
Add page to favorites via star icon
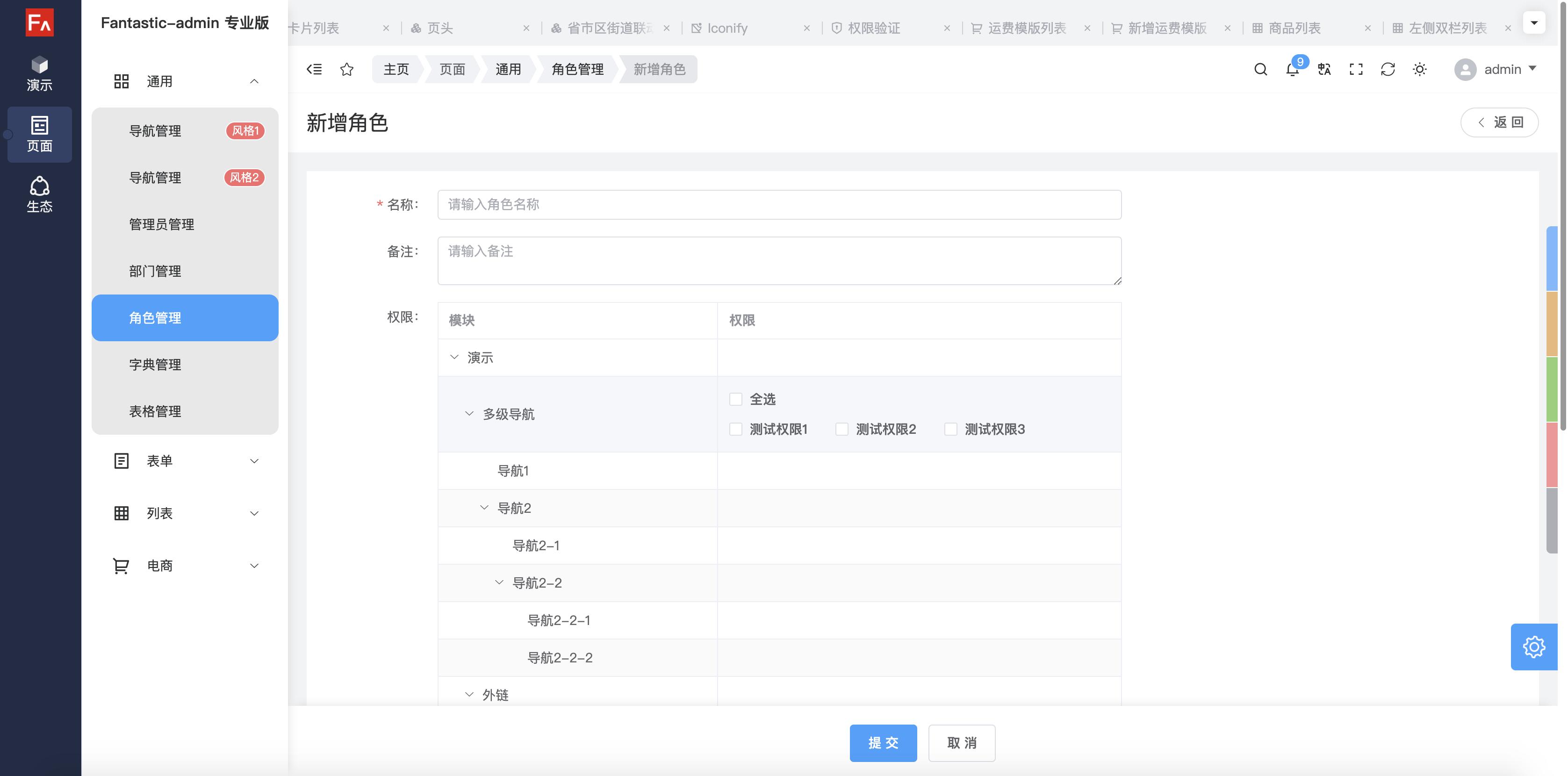pos(346,69)
